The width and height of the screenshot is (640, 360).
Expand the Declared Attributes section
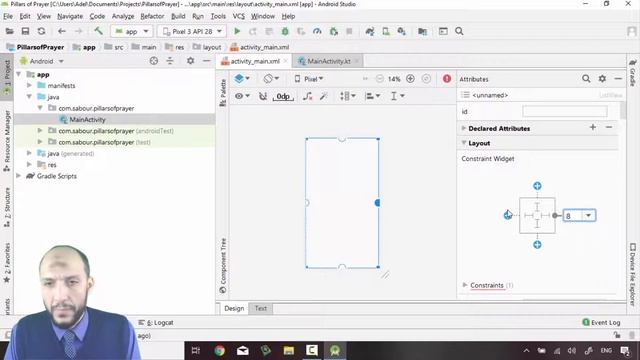464,128
